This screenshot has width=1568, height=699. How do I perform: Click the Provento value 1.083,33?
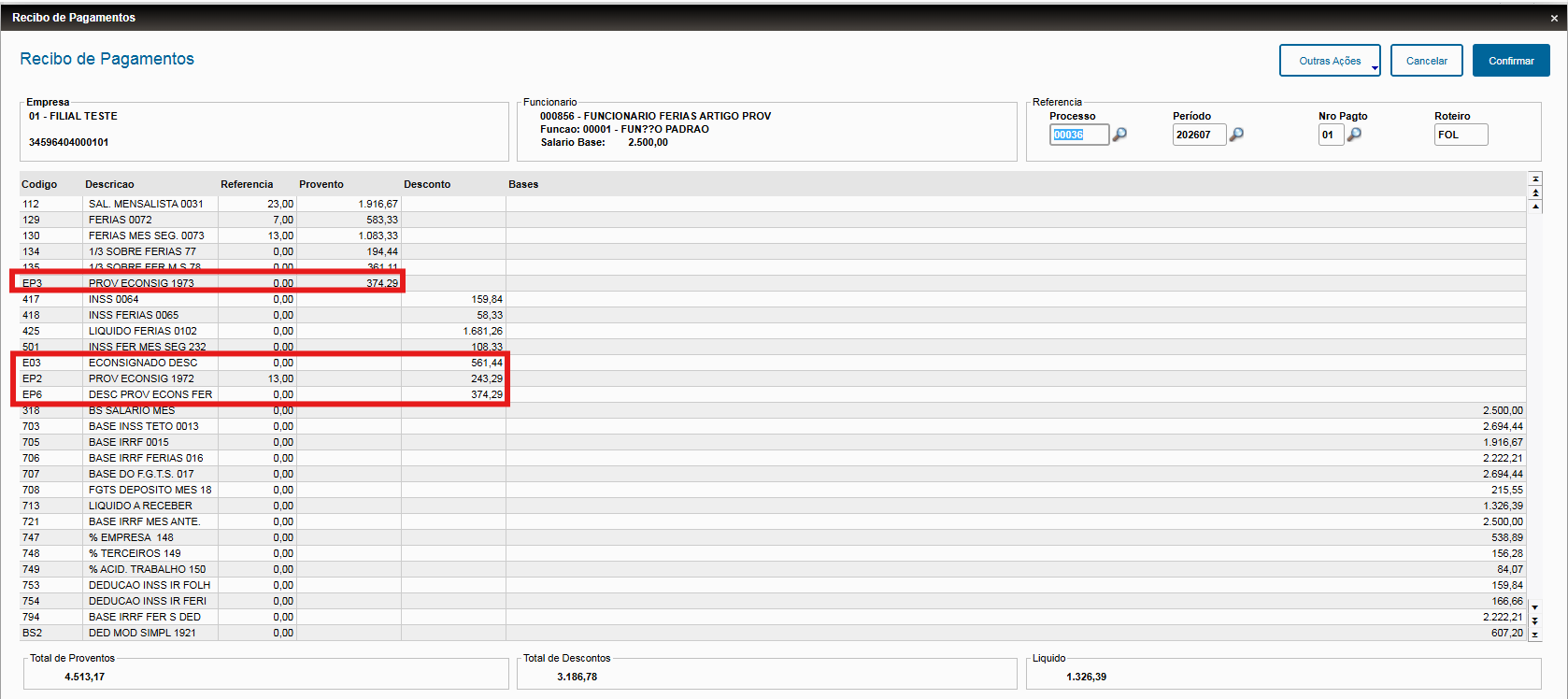click(378, 235)
